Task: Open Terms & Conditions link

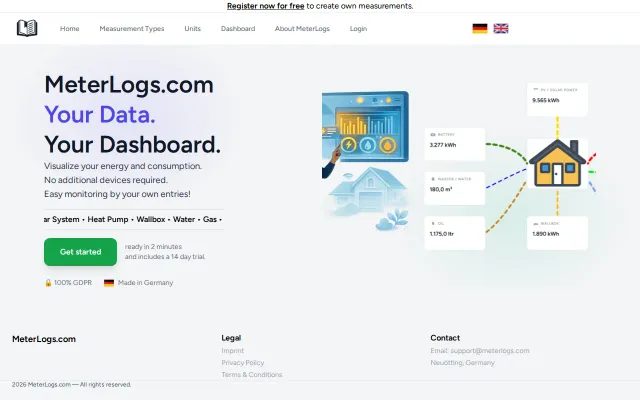Action: [251, 374]
